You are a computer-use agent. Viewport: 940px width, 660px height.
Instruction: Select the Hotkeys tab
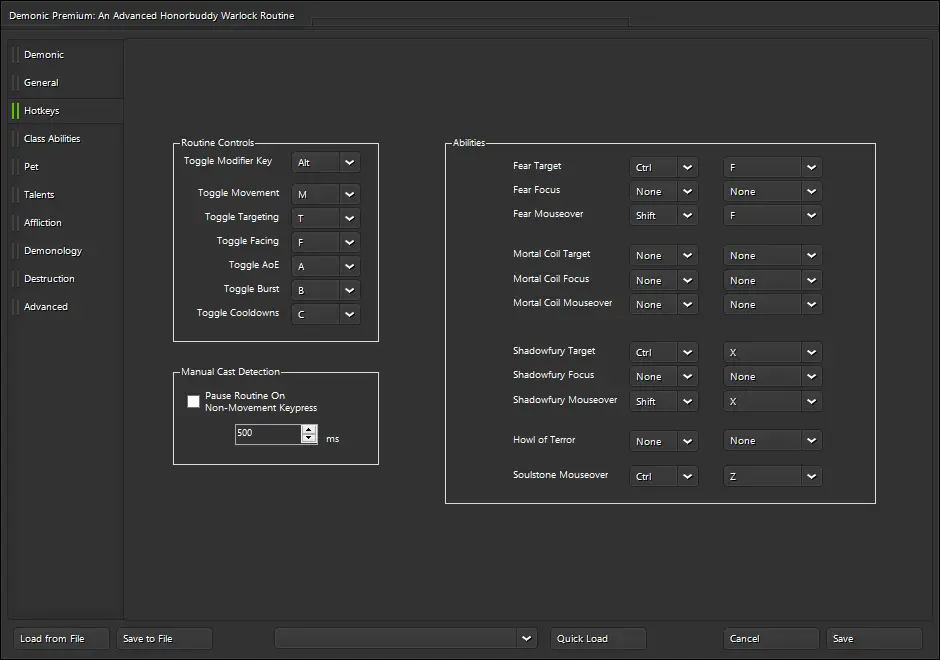pyautogui.click(x=66, y=111)
